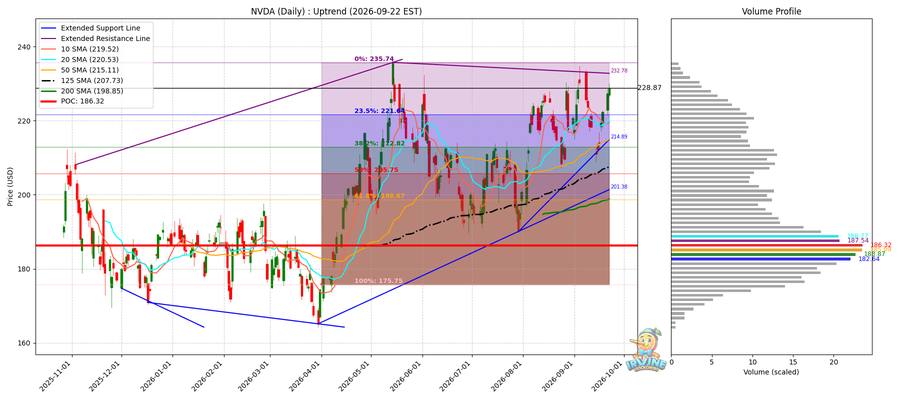Image resolution: width=900 pixels, height=400 pixels.
Task: Click the '2026-07-01' date tick
Action: pyautogui.click(x=457, y=376)
